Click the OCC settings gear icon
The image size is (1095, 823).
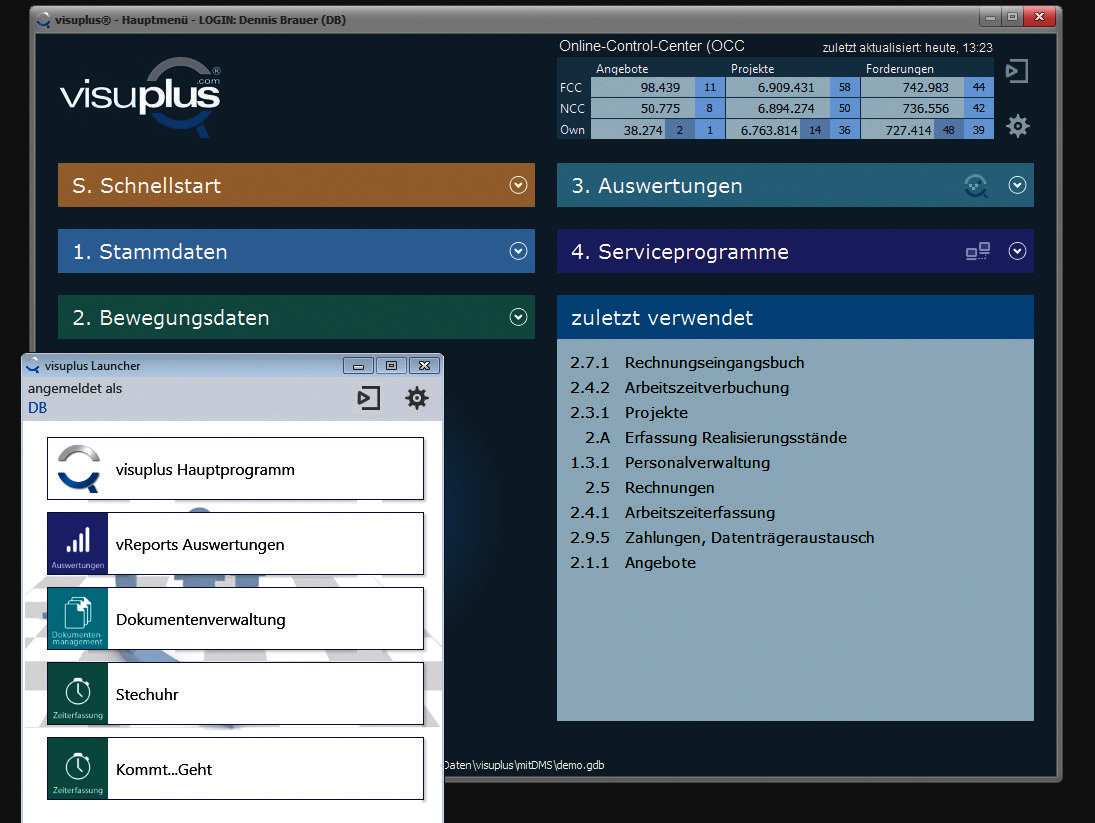pyautogui.click(x=1017, y=126)
